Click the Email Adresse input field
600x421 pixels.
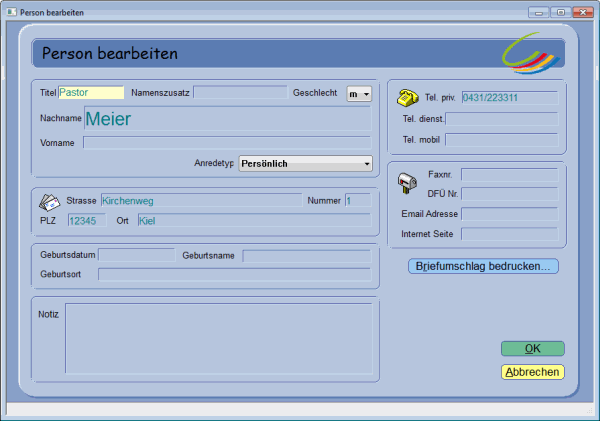pyautogui.click(x=510, y=214)
